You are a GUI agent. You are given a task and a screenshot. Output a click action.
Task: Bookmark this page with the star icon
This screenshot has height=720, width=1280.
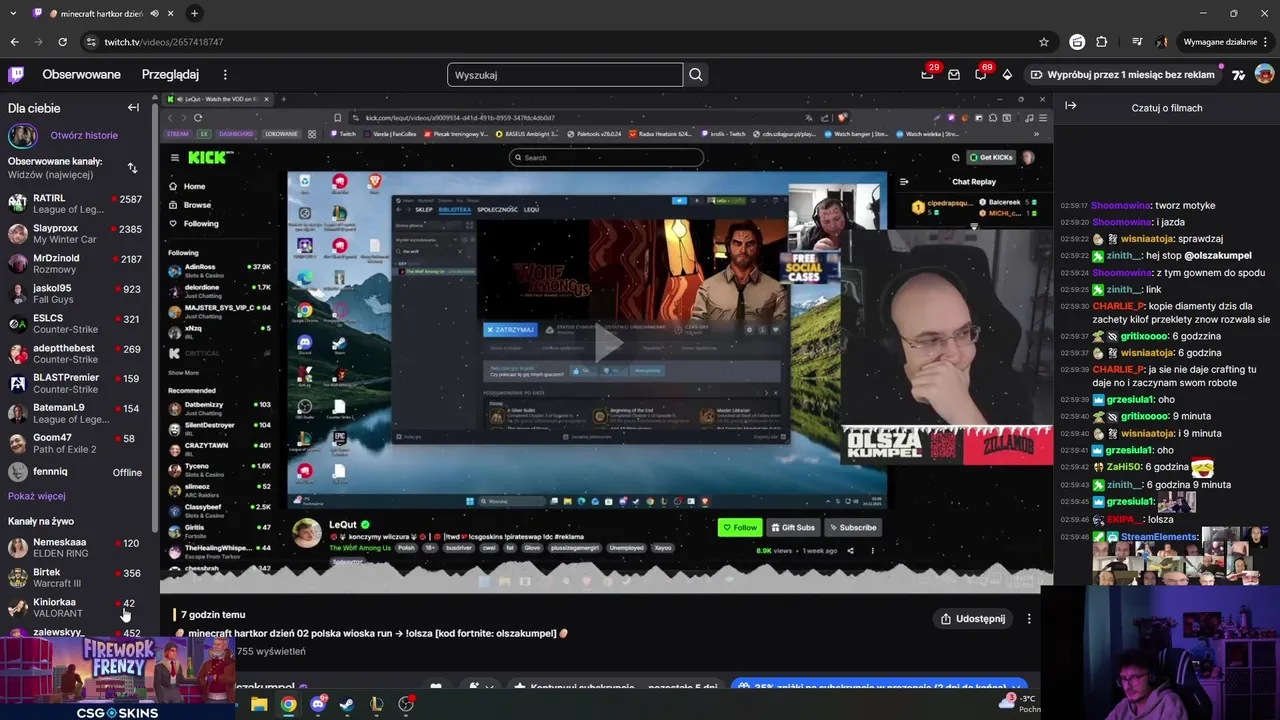1044,42
